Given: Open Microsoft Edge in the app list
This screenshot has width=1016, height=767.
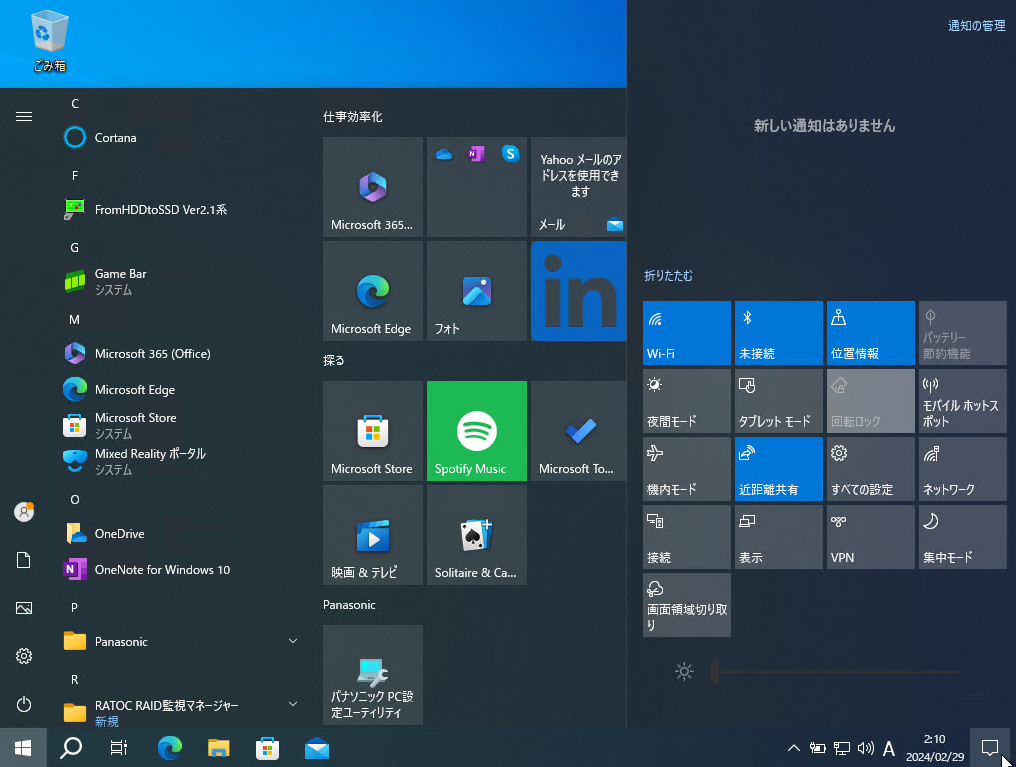Looking at the screenshot, I should (180, 389).
